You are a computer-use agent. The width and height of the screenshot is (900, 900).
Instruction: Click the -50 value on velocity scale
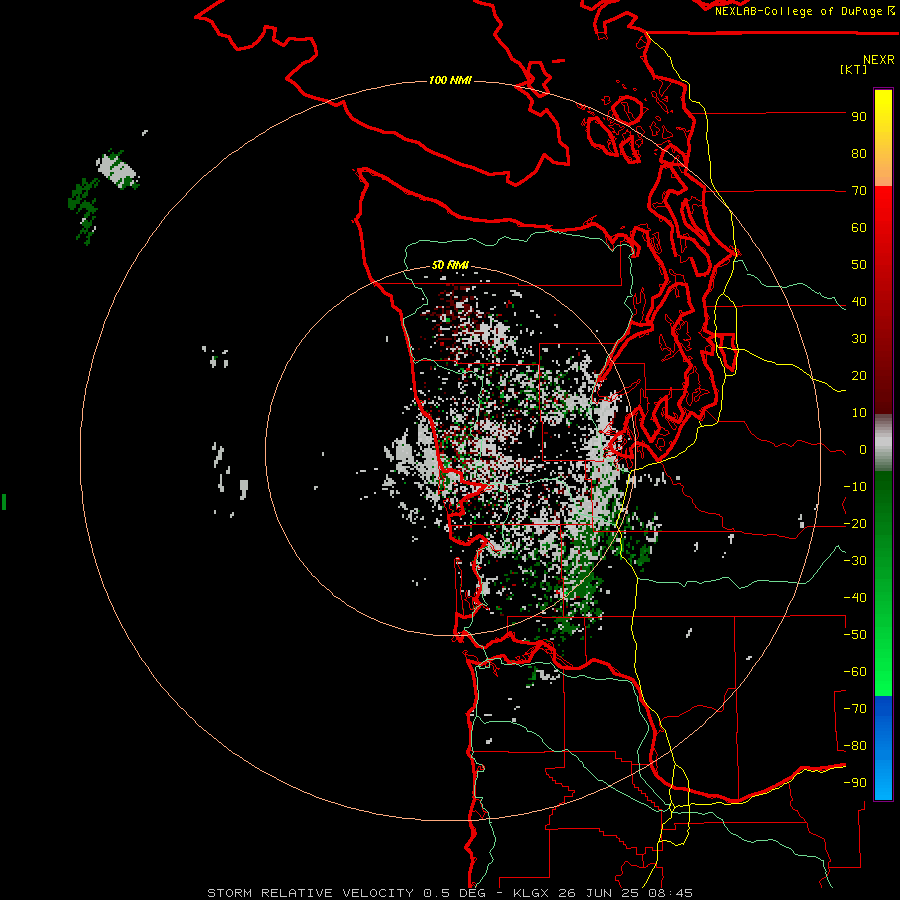855,635
